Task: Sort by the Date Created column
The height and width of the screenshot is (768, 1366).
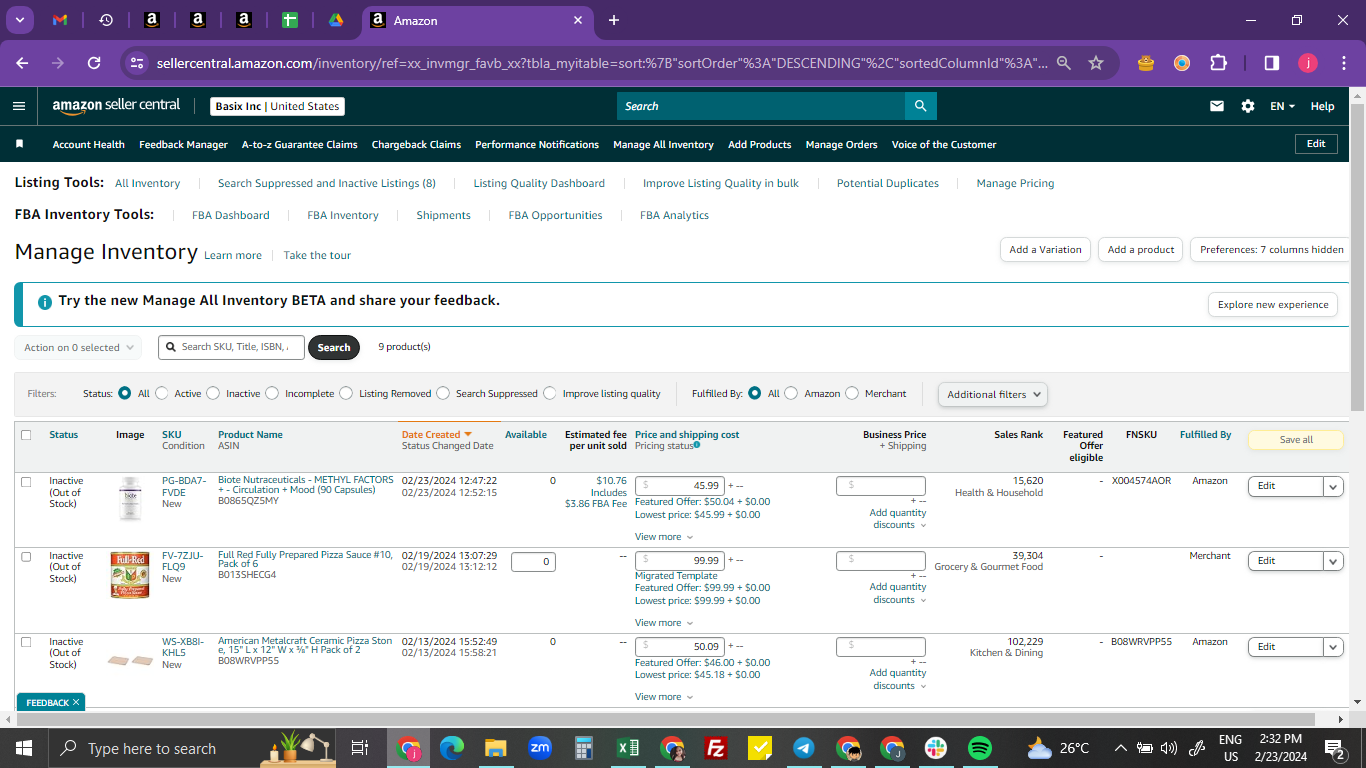Action: [436, 435]
